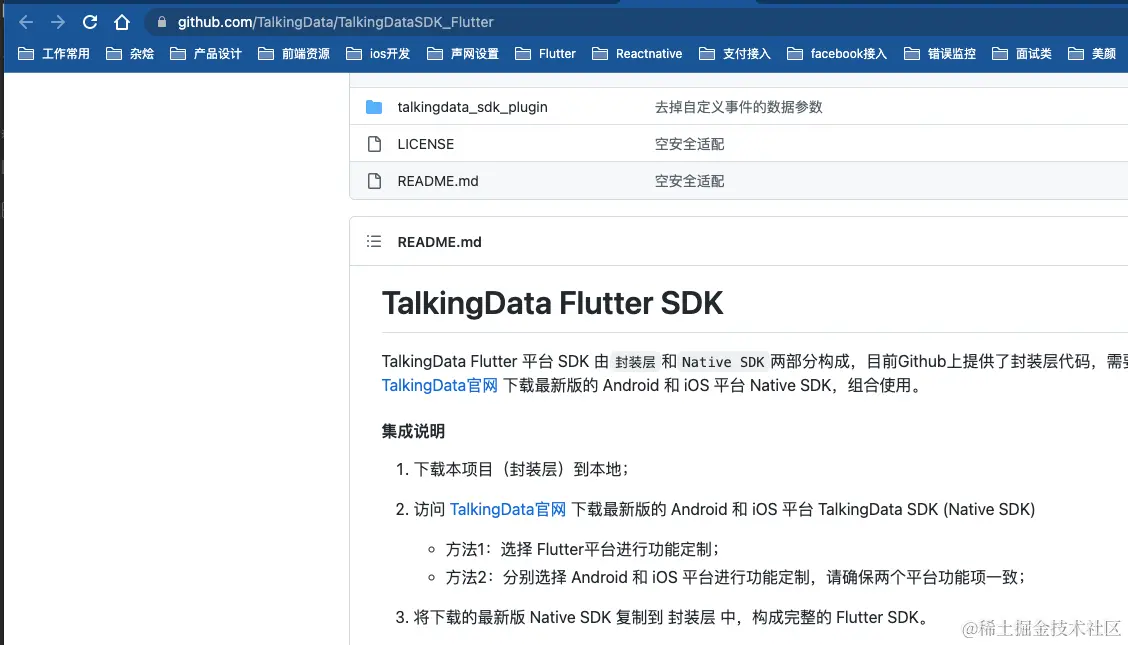Focus the github.com address bar URL
The width and height of the screenshot is (1128, 645).
tap(335, 22)
